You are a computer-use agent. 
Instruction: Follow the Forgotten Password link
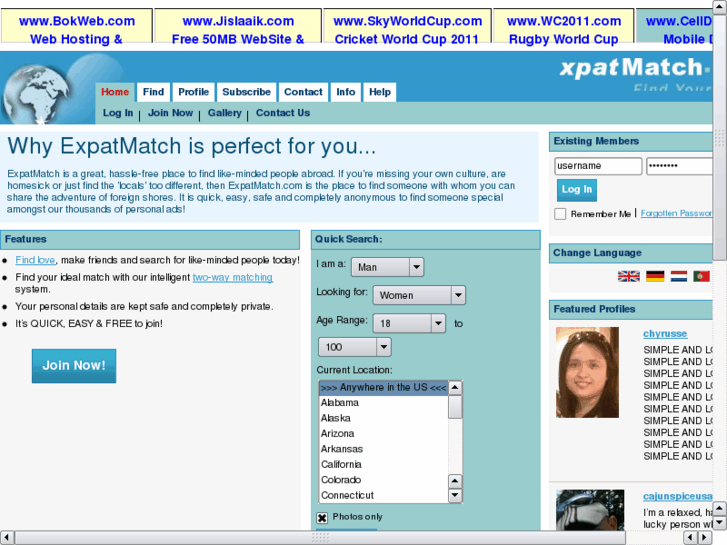pyautogui.click(x=676, y=213)
